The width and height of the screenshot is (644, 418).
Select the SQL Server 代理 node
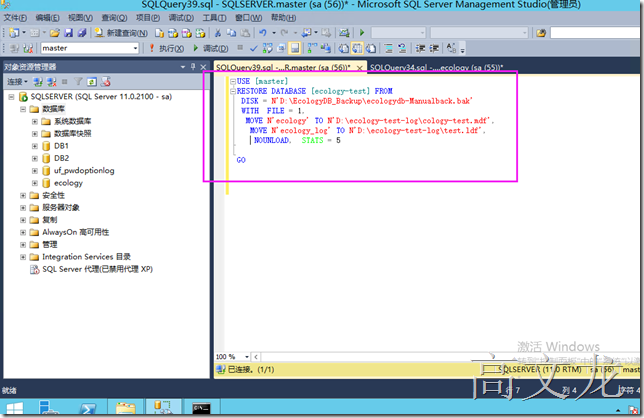point(97,269)
